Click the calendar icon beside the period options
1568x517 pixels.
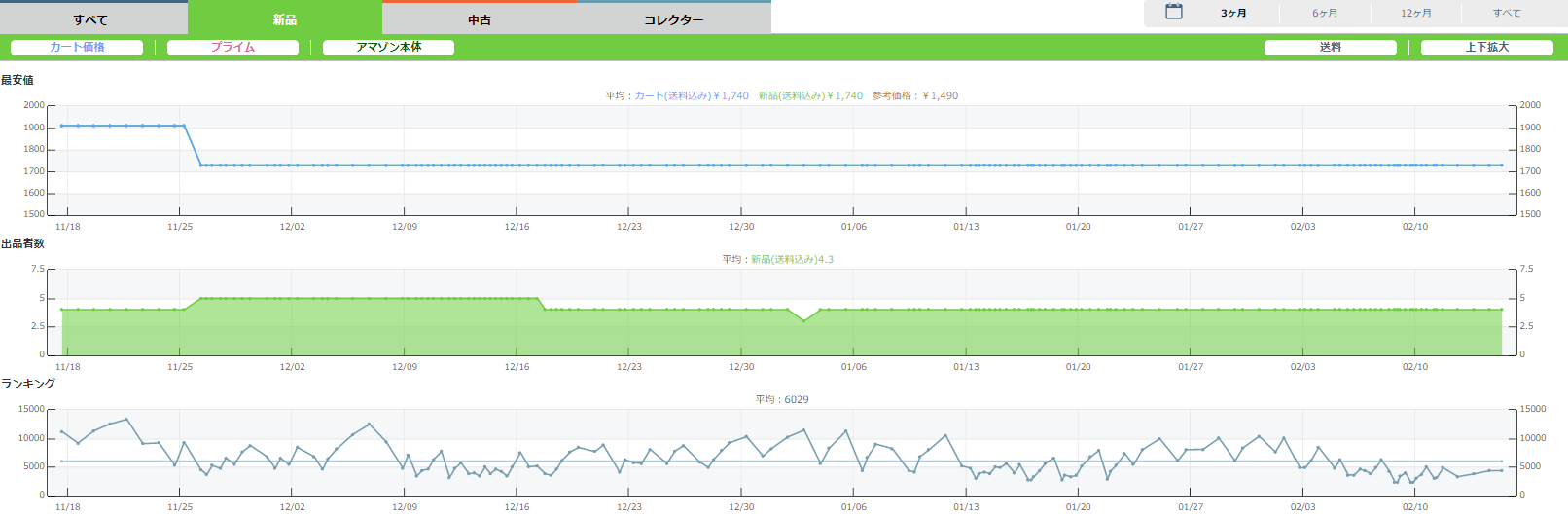(1174, 13)
